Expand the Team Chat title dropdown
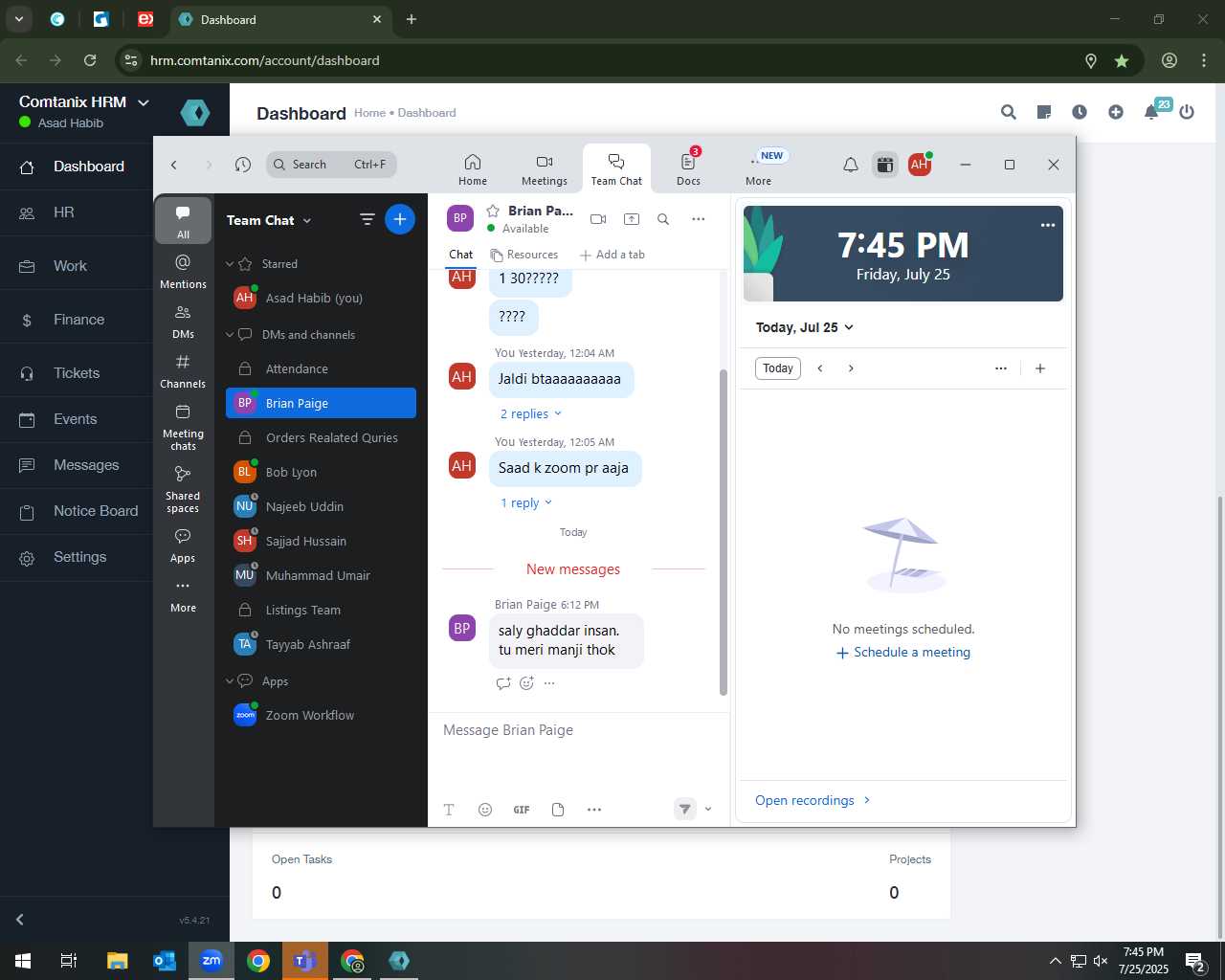Screen dimensions: 1225x980 (x=307, y=221)
